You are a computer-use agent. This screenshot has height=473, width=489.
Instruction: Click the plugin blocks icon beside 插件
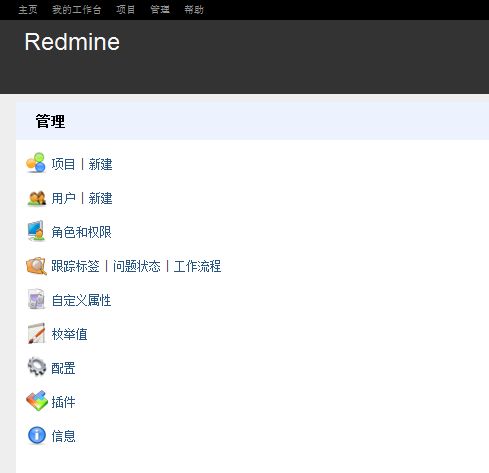[x=37, y=401]
